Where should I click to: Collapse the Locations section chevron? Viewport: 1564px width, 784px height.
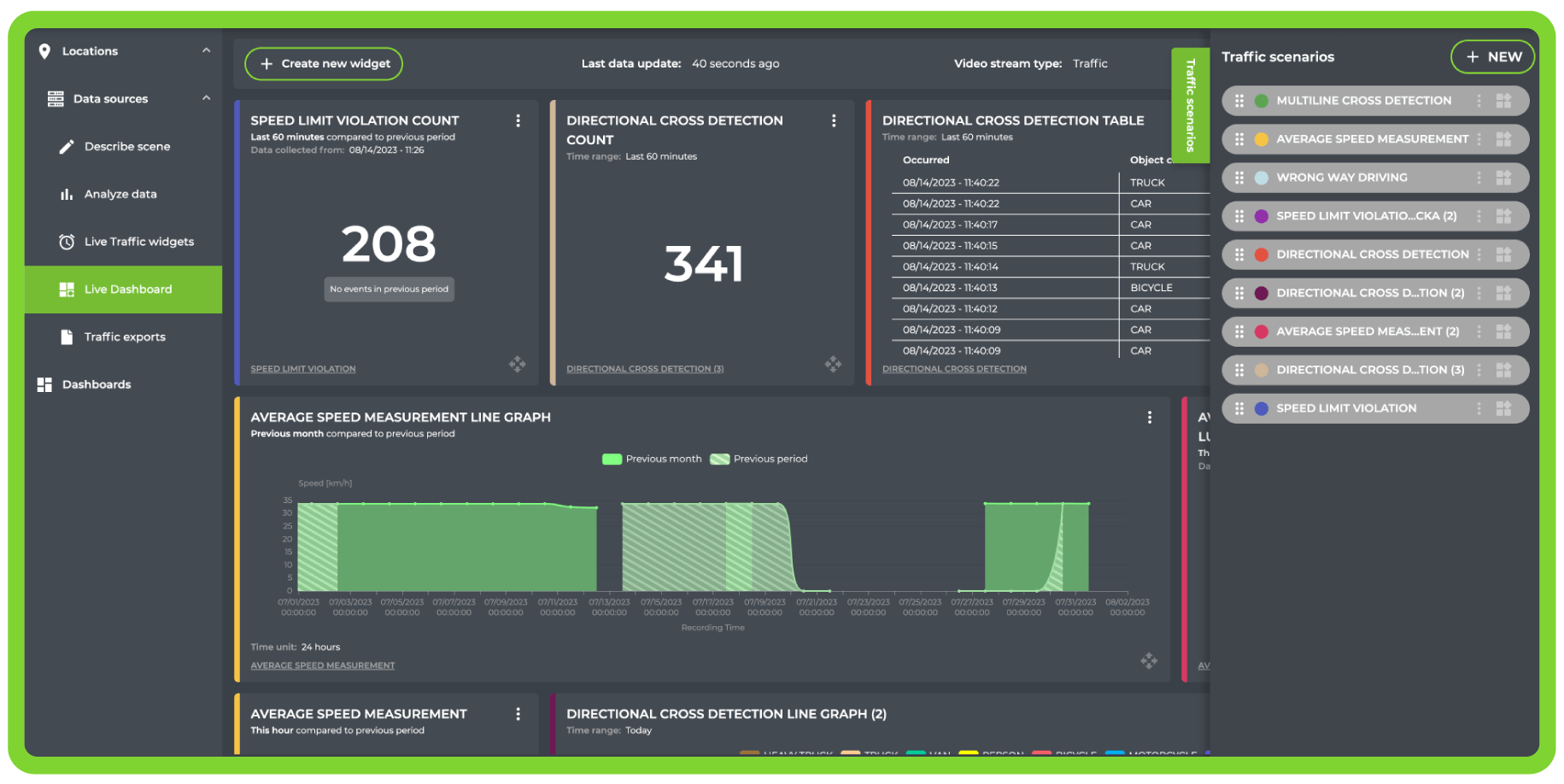click(x=206, y=50)
